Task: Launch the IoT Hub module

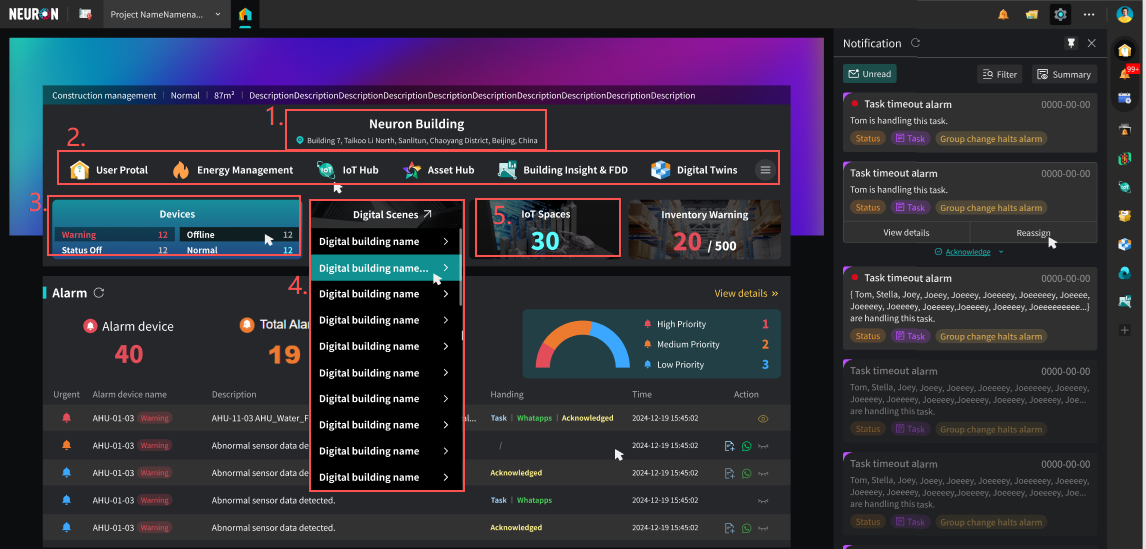Action: pos(348,170)
